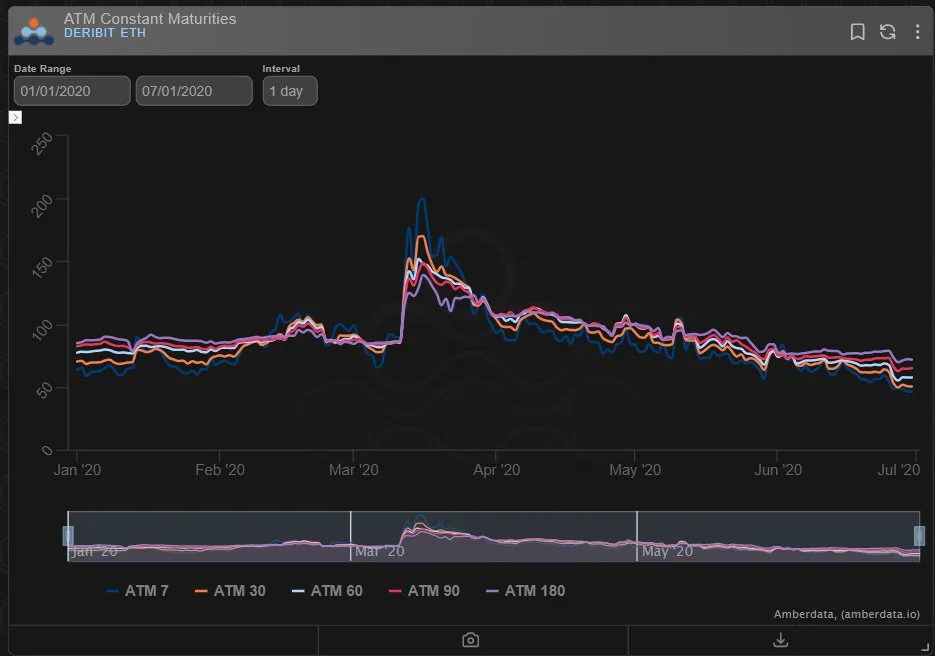This screenshot has width=935, height=656.
Task: Toggle the ATM 180 series in legend
Action: click(x=526, y=591)
